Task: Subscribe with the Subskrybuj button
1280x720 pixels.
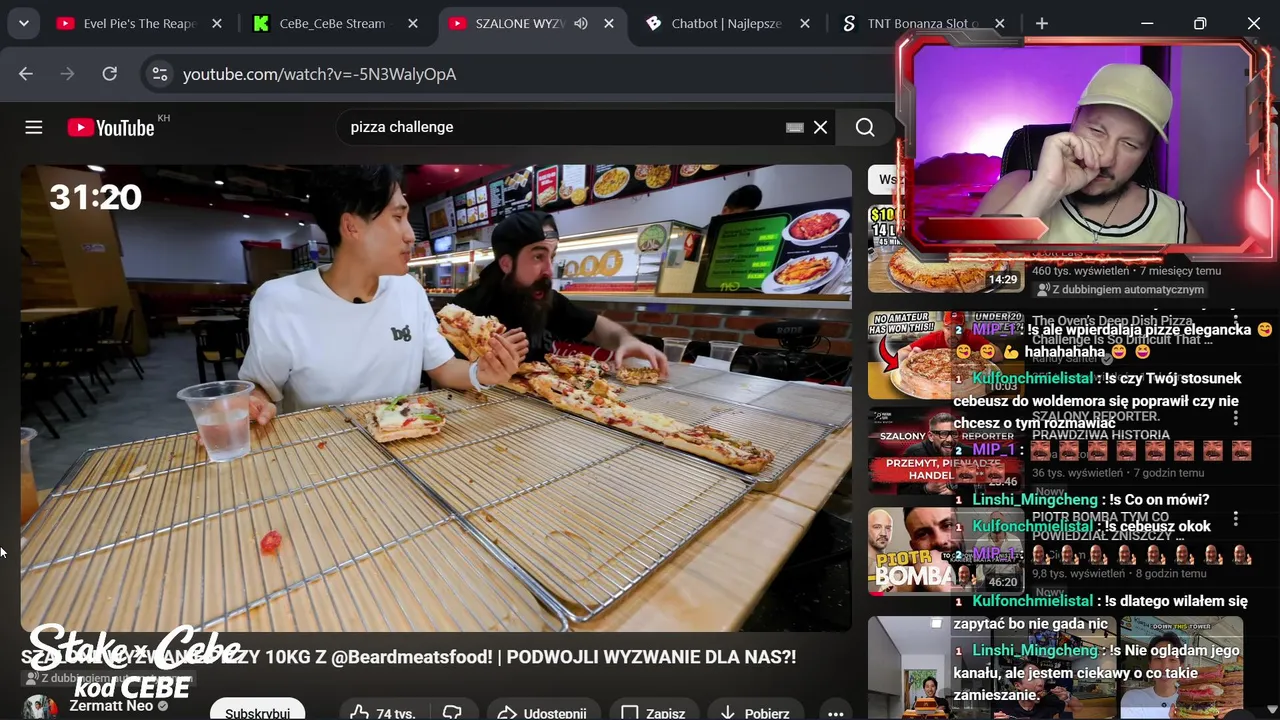Action: pyautogui.click(x=257, y=712)
